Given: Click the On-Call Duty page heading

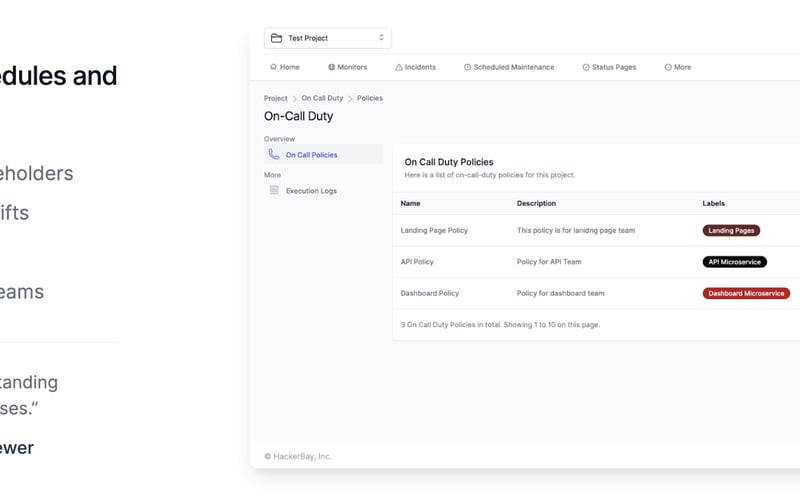Looking at the screenshot, I should coord(298,116).
